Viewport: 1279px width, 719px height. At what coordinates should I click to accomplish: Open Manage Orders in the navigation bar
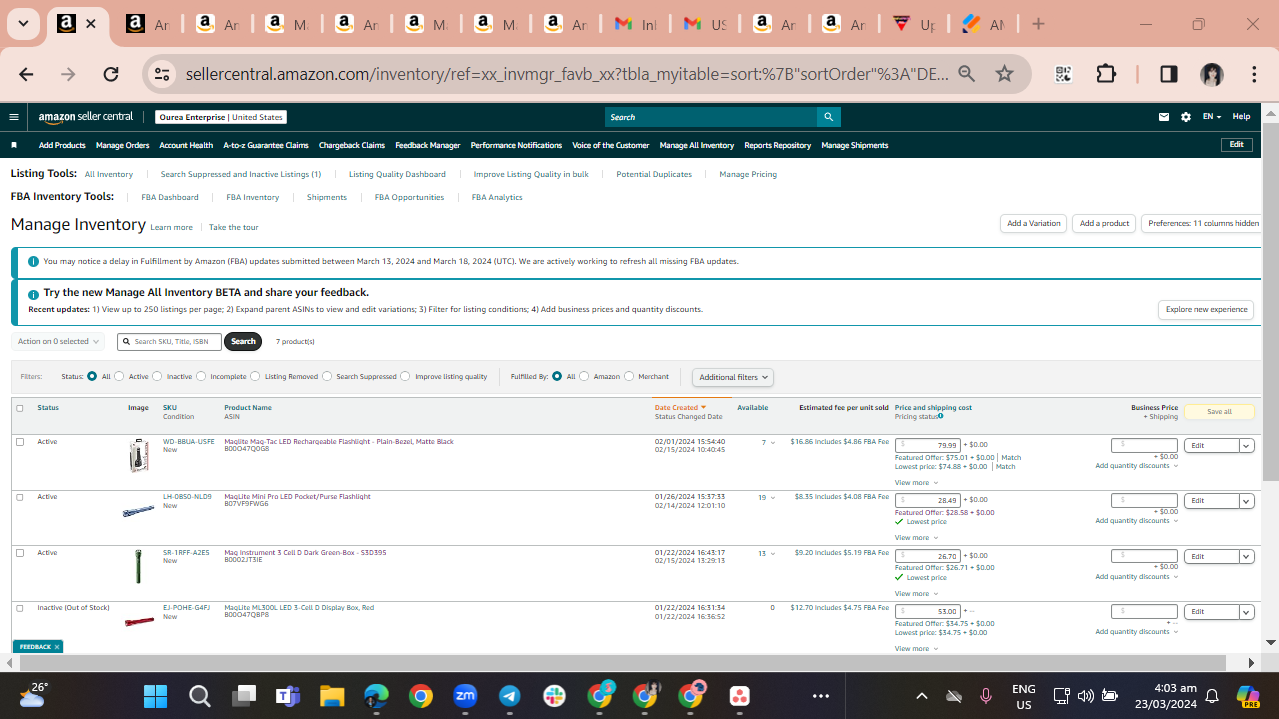pyautogui.click(x=123, y=145)
